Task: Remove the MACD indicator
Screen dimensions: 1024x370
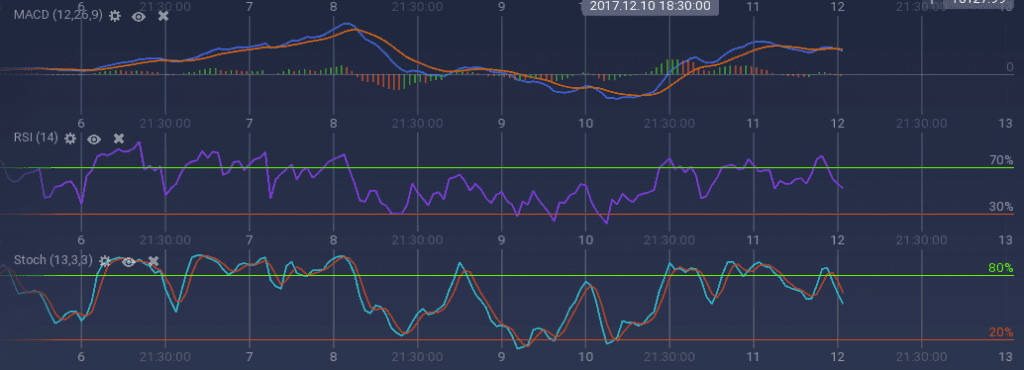Action: point(163,16)
